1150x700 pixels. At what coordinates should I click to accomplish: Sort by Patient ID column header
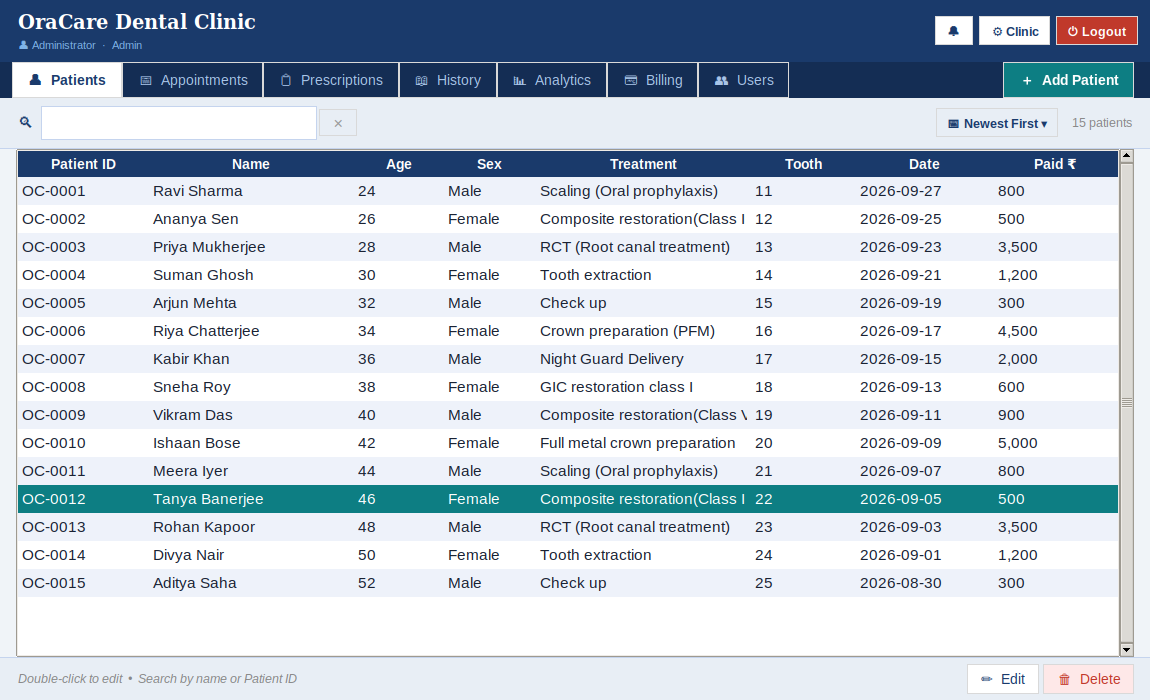click(84, 164)
